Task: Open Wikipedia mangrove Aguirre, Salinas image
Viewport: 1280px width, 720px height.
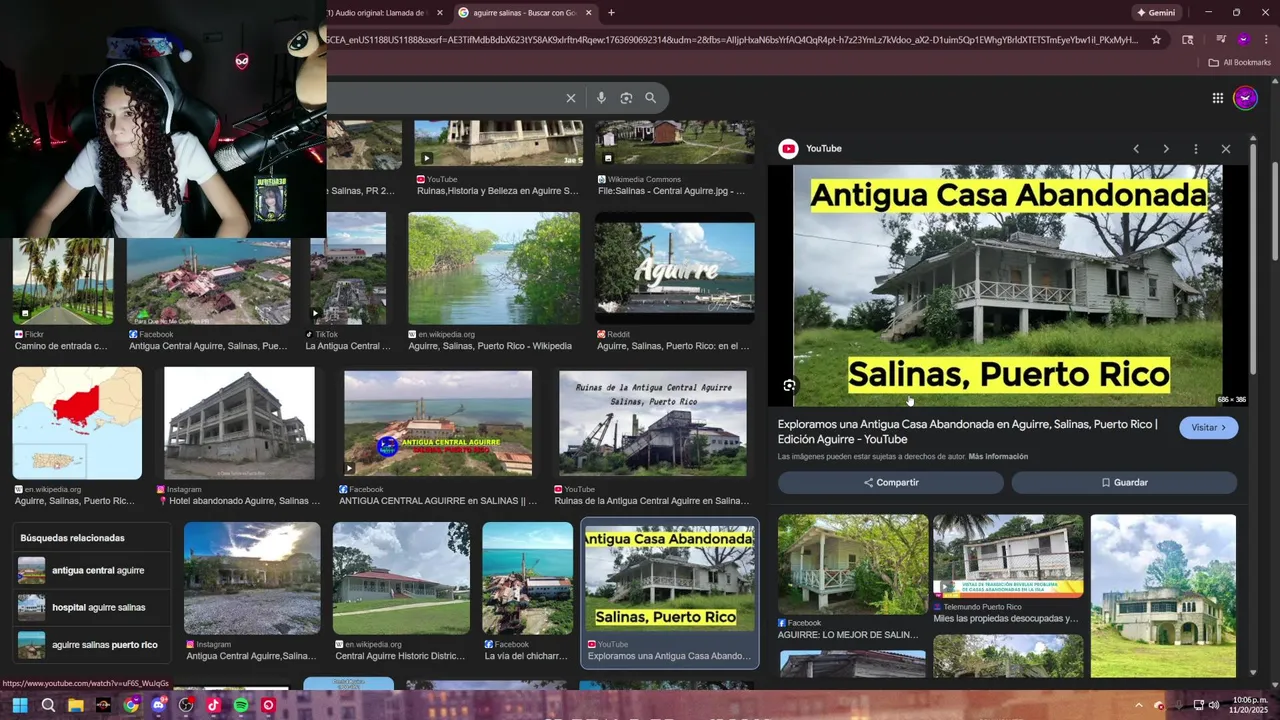Action: (x=494, y=268)
